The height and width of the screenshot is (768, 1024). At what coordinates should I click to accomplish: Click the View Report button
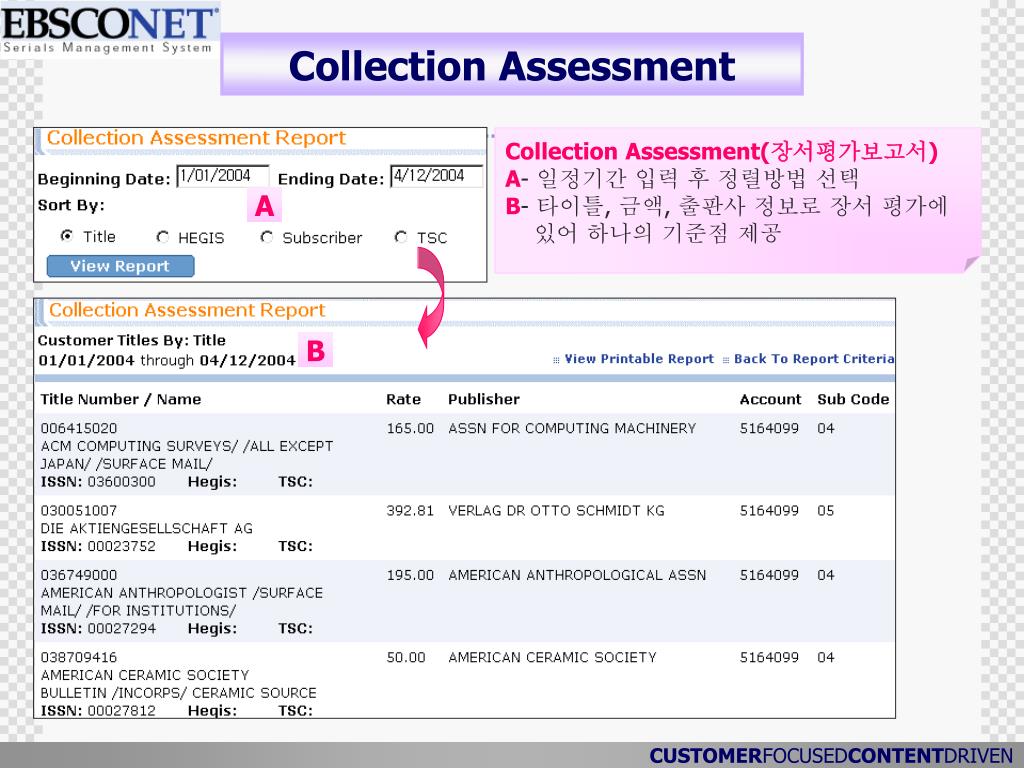coord(120,266)
